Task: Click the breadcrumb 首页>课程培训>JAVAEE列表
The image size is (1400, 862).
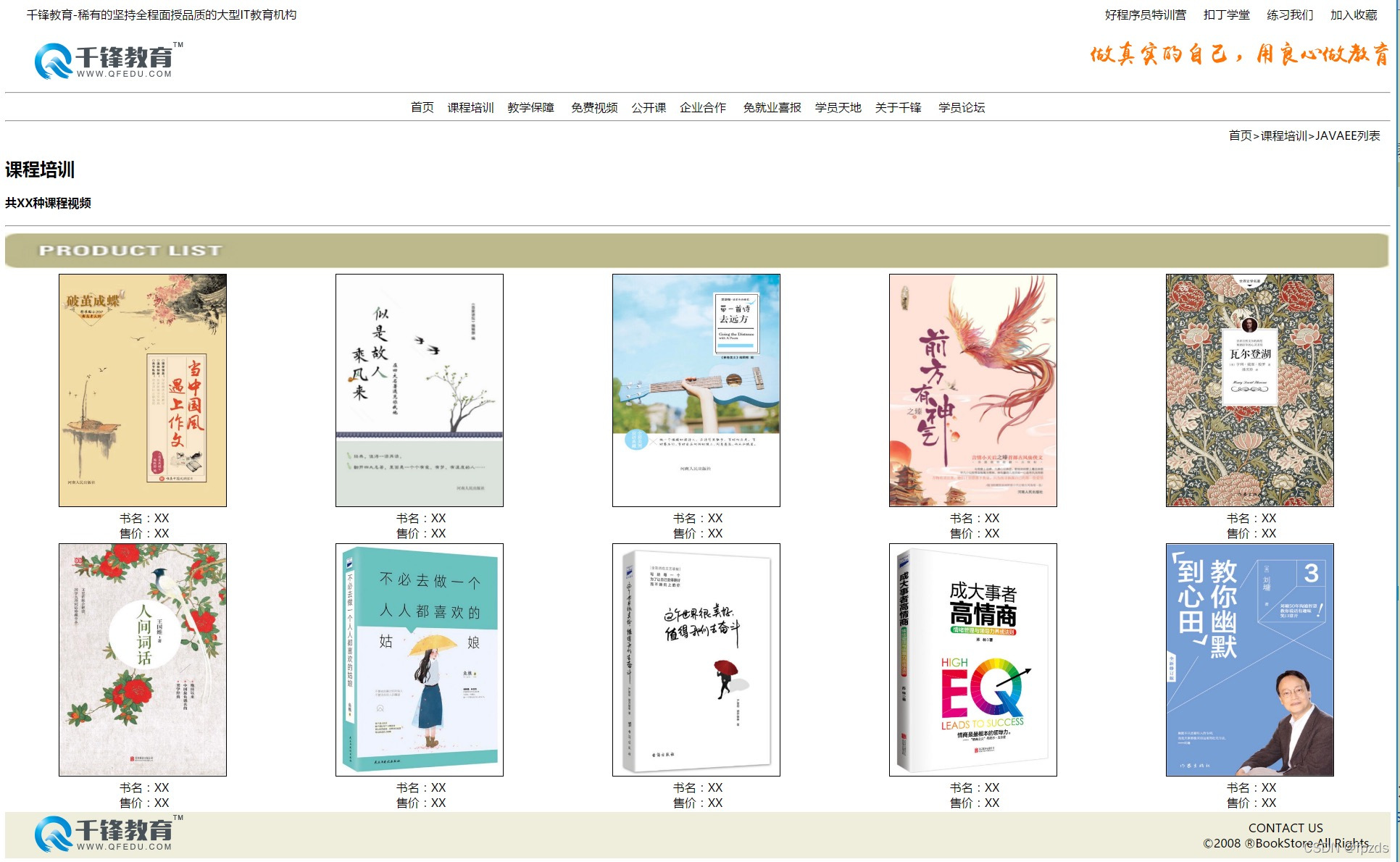Action: 1304,135
